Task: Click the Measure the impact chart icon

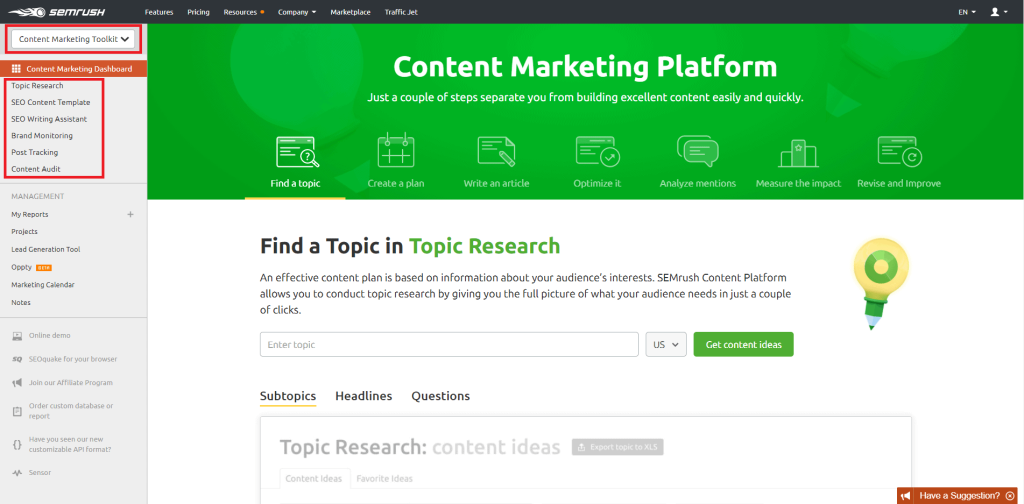Action: [x=798, y=153]
